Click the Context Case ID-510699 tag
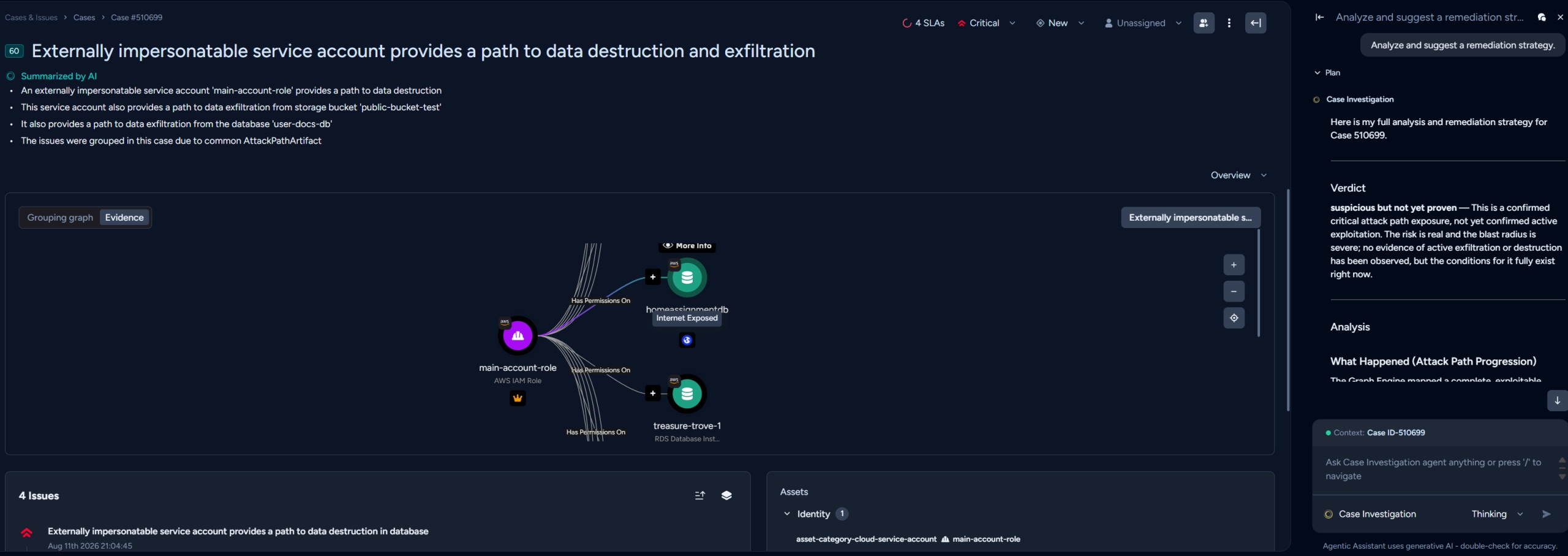Image resolution: width=1568 pixels, height=556 pixels. pos(1375,433)
